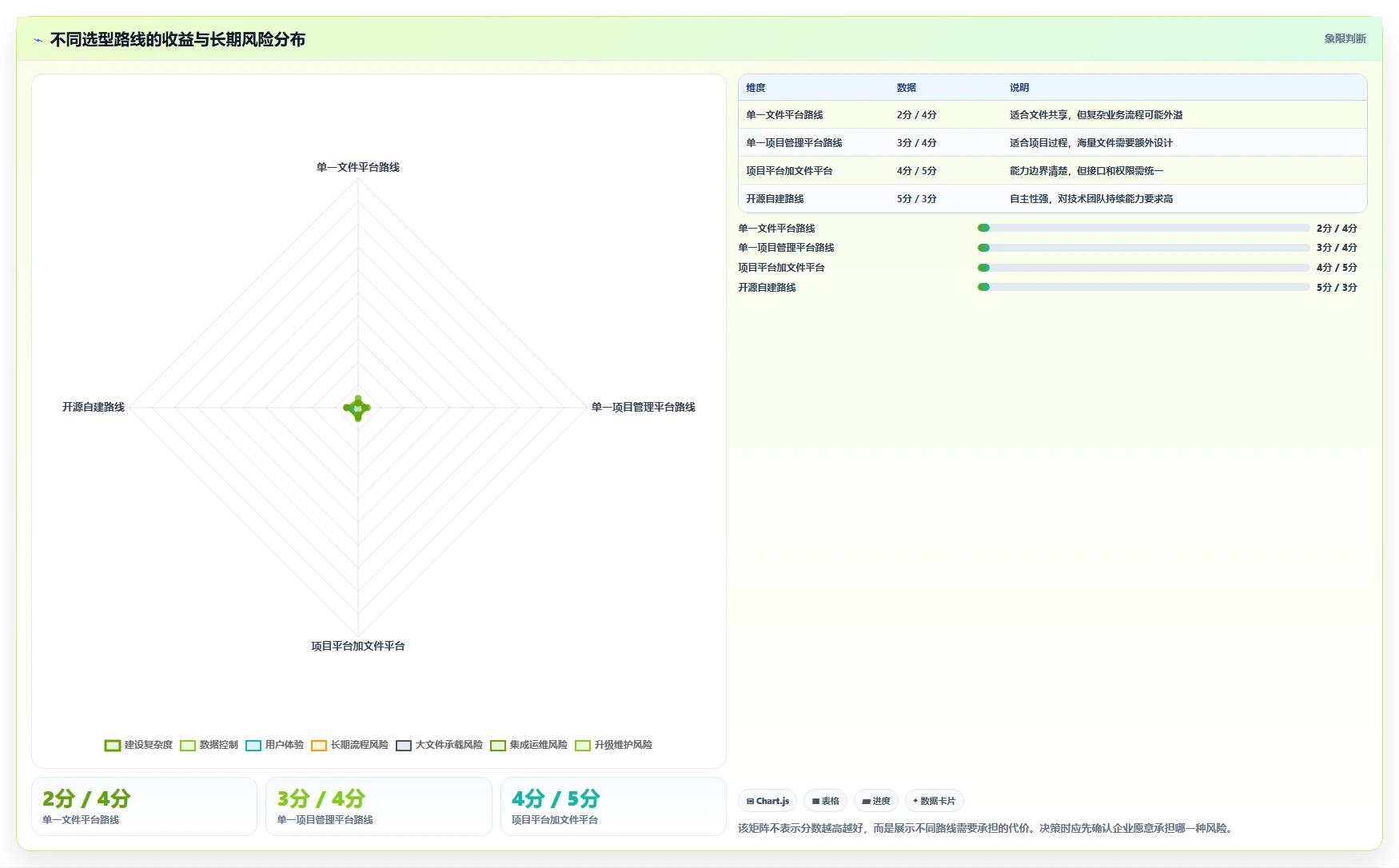Select the 单一项目管理平台路线 cell in the table

tap(794, 143)
